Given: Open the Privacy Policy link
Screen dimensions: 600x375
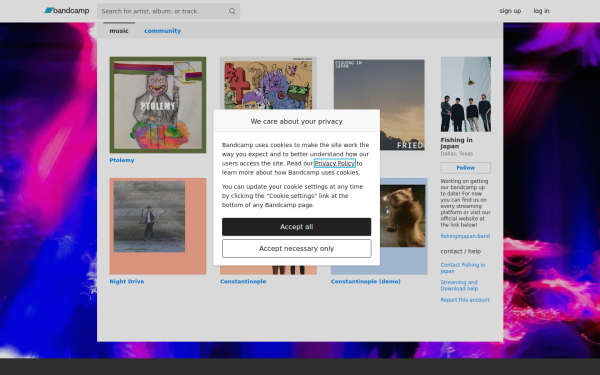Looking at the screenshot, I should click(334, 163).
